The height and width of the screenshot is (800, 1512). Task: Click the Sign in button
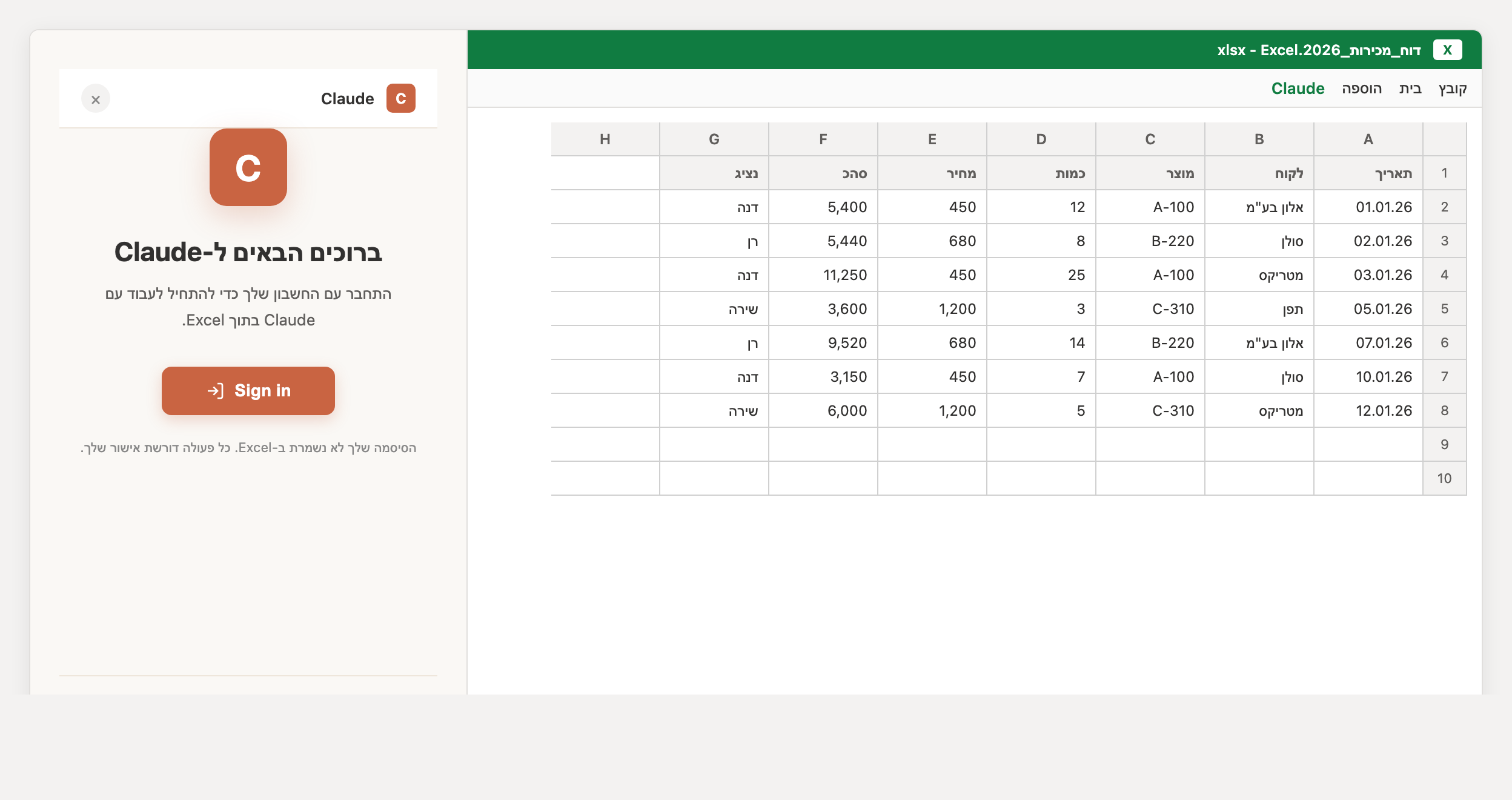point(248,391)
